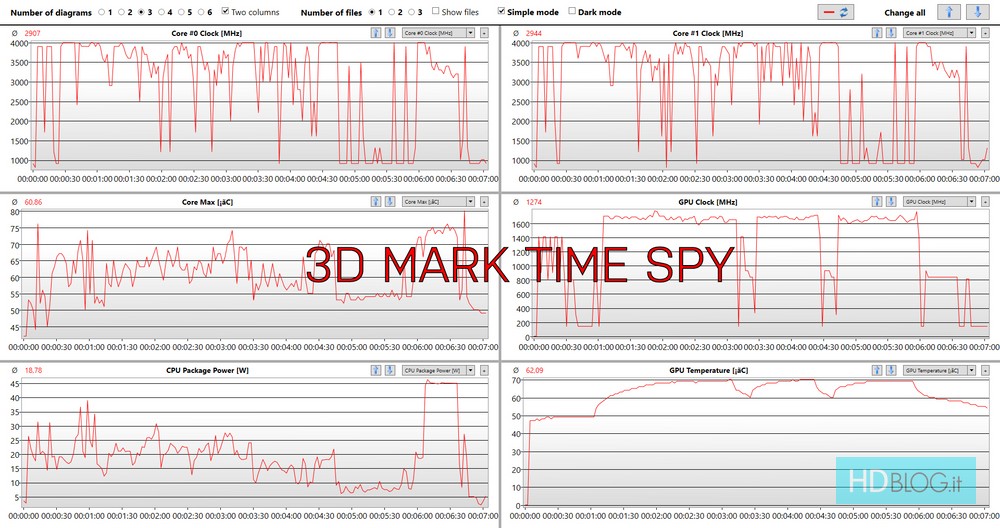1000x528 pixels.
Task: Click small minus button beside Core Max dropdown
Action: pos(484,201)
